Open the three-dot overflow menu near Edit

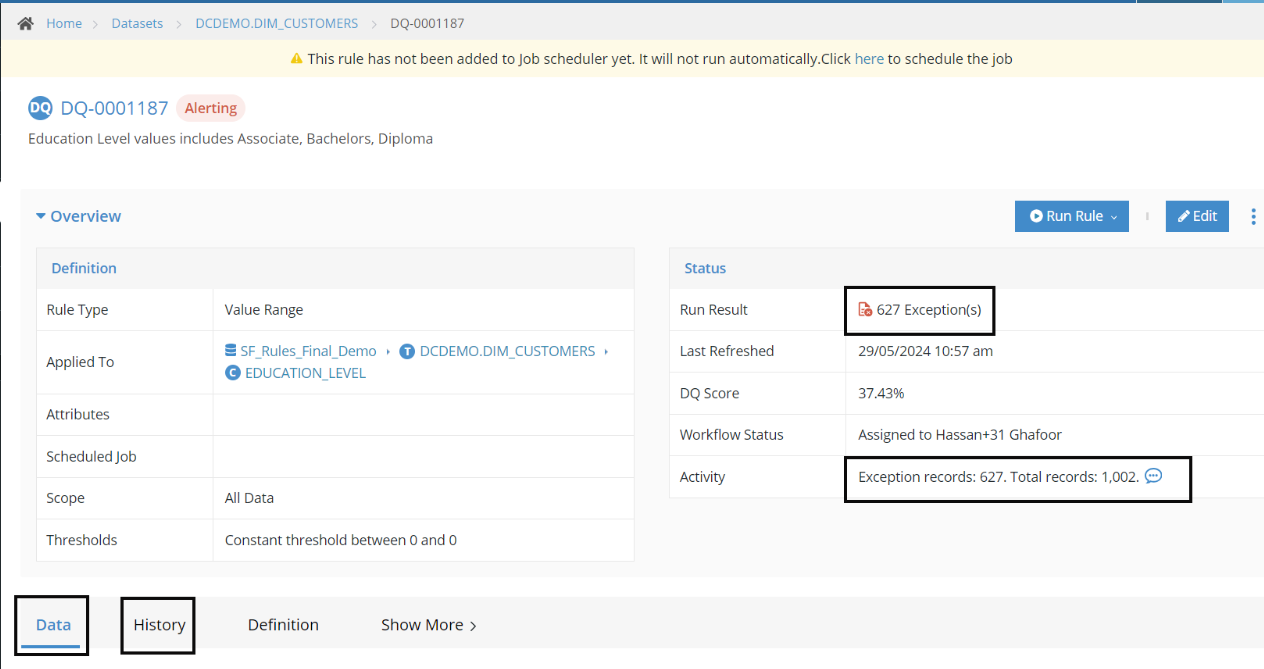(1253, 216)
